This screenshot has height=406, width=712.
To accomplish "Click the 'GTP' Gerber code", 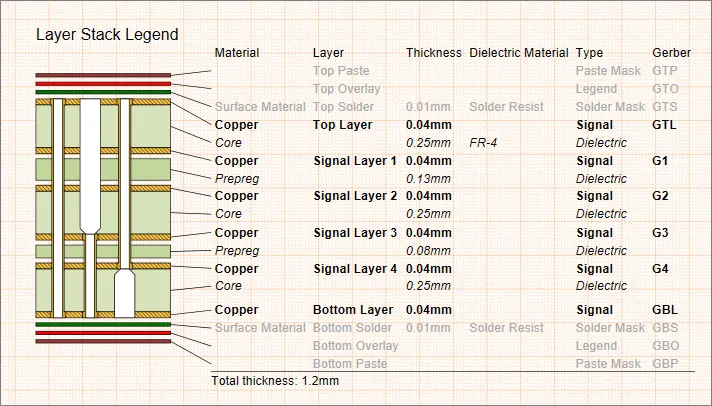I will tap(665, 71).
